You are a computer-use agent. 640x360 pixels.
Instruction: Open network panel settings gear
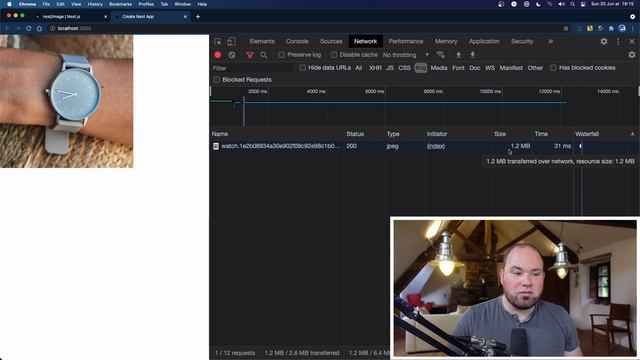coord(632,55)
